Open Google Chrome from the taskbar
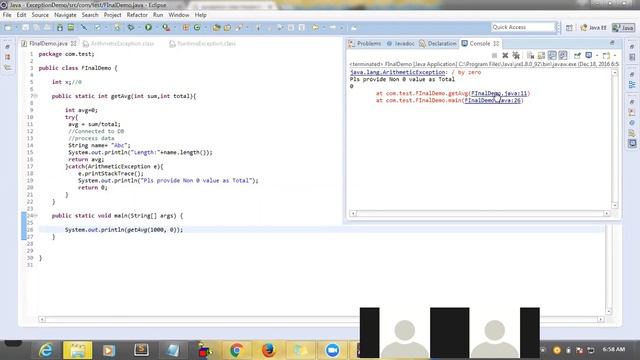The image size is (640, 360). click(x=236, y=350)
